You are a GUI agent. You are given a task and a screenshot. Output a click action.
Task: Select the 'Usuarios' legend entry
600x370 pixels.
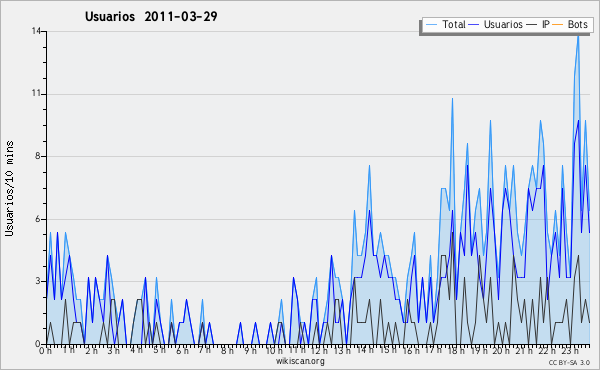(x=496, y=24)
